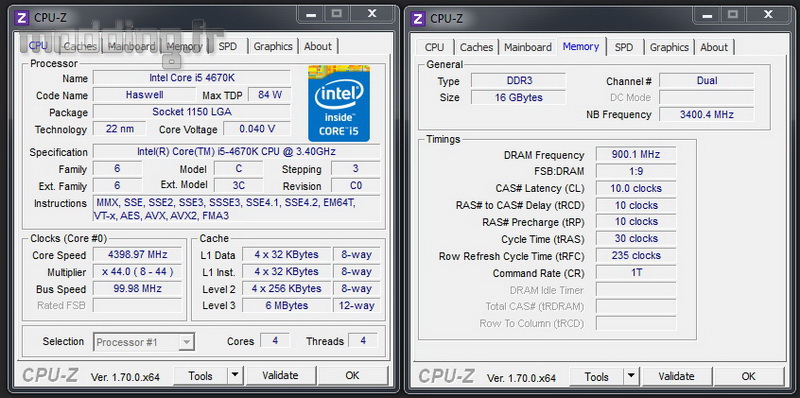The width and height of the screenshot is (800, 398).
Task: Click the Level 3 value 6 MBytes
Action: [286, 306]
